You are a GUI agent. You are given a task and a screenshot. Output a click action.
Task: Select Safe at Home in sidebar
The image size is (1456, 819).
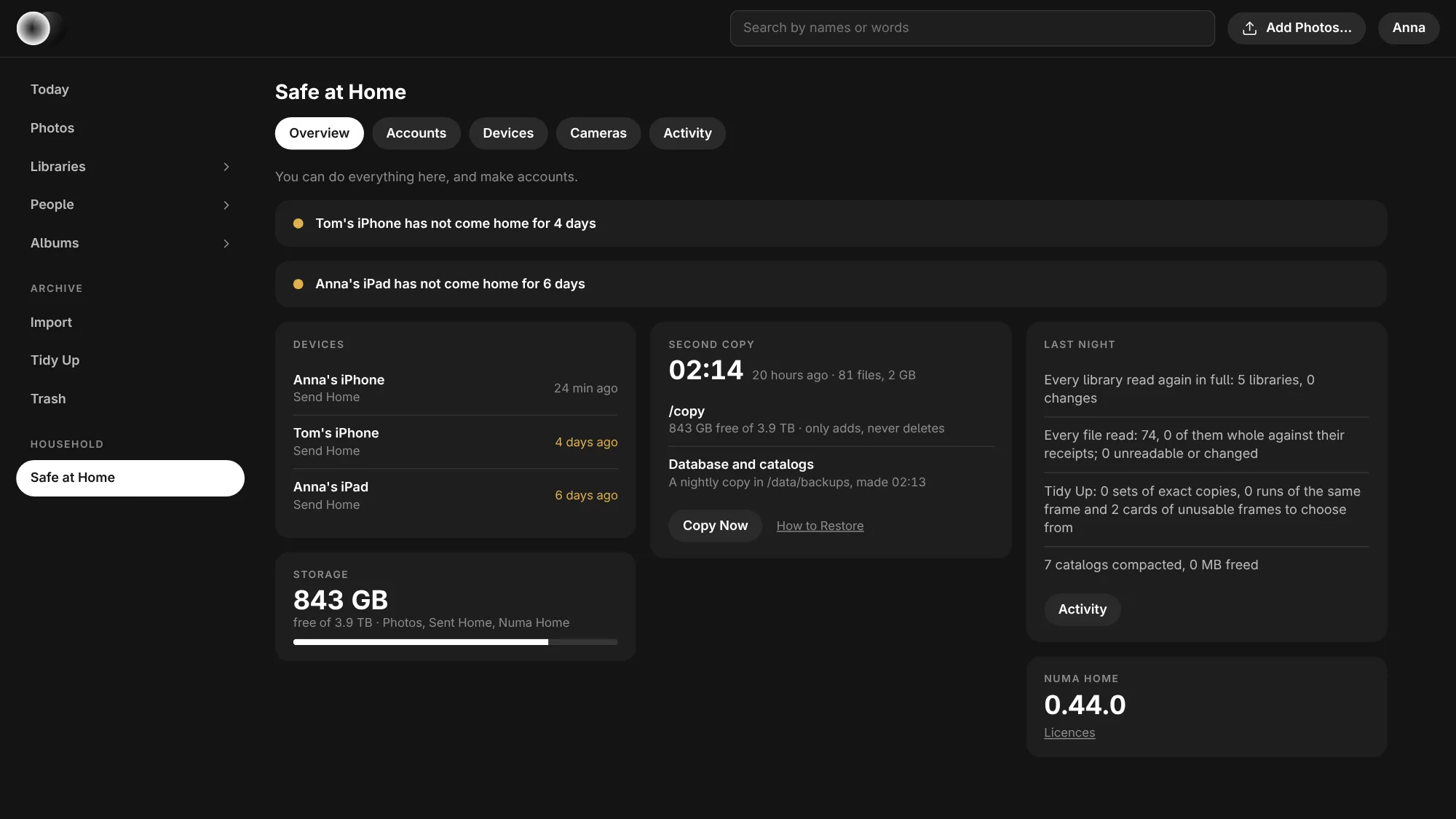pyautogui.click(x=130, y=478)
